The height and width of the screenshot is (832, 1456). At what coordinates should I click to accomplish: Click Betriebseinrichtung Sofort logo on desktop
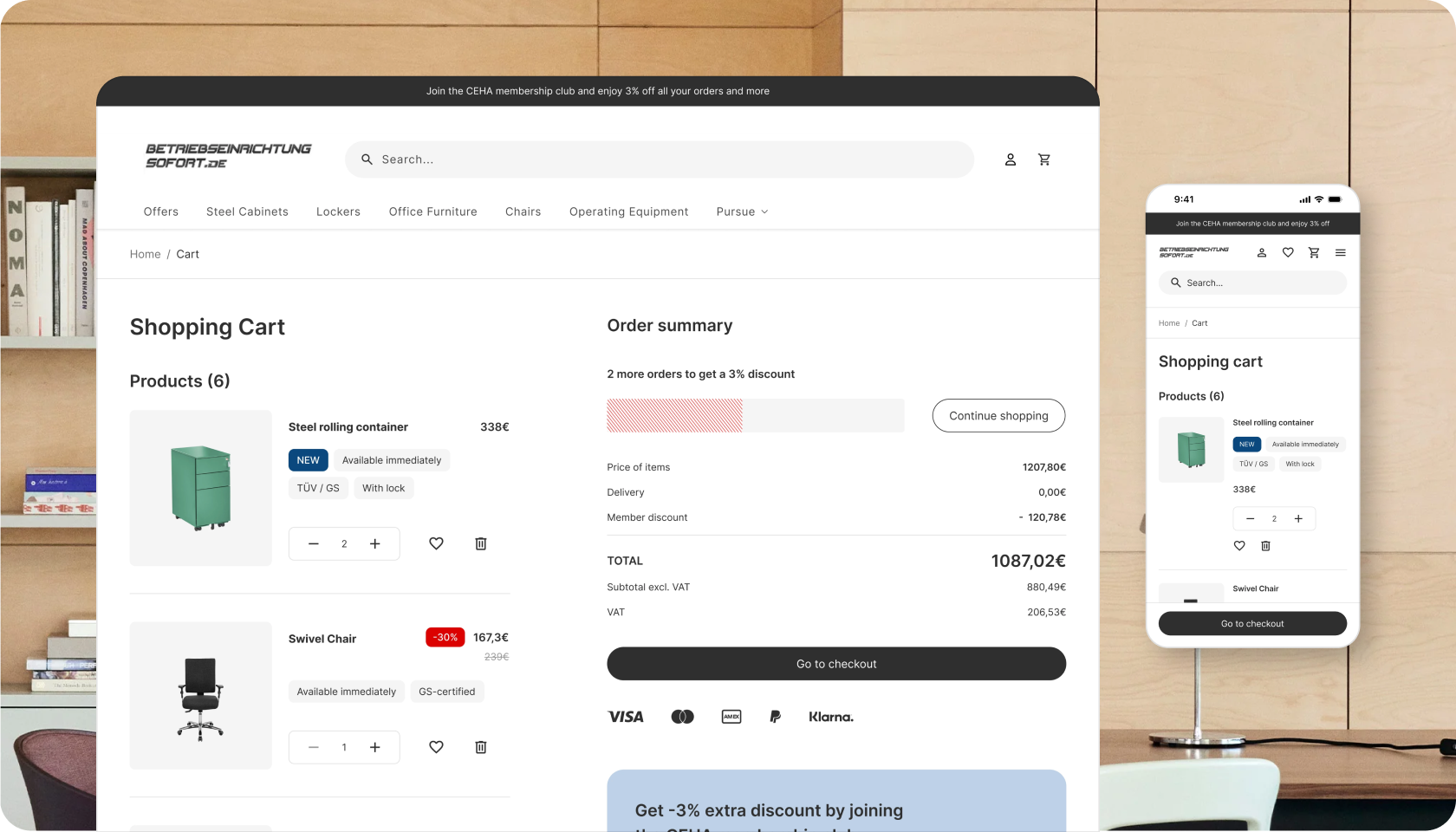(x=228, y=156)
